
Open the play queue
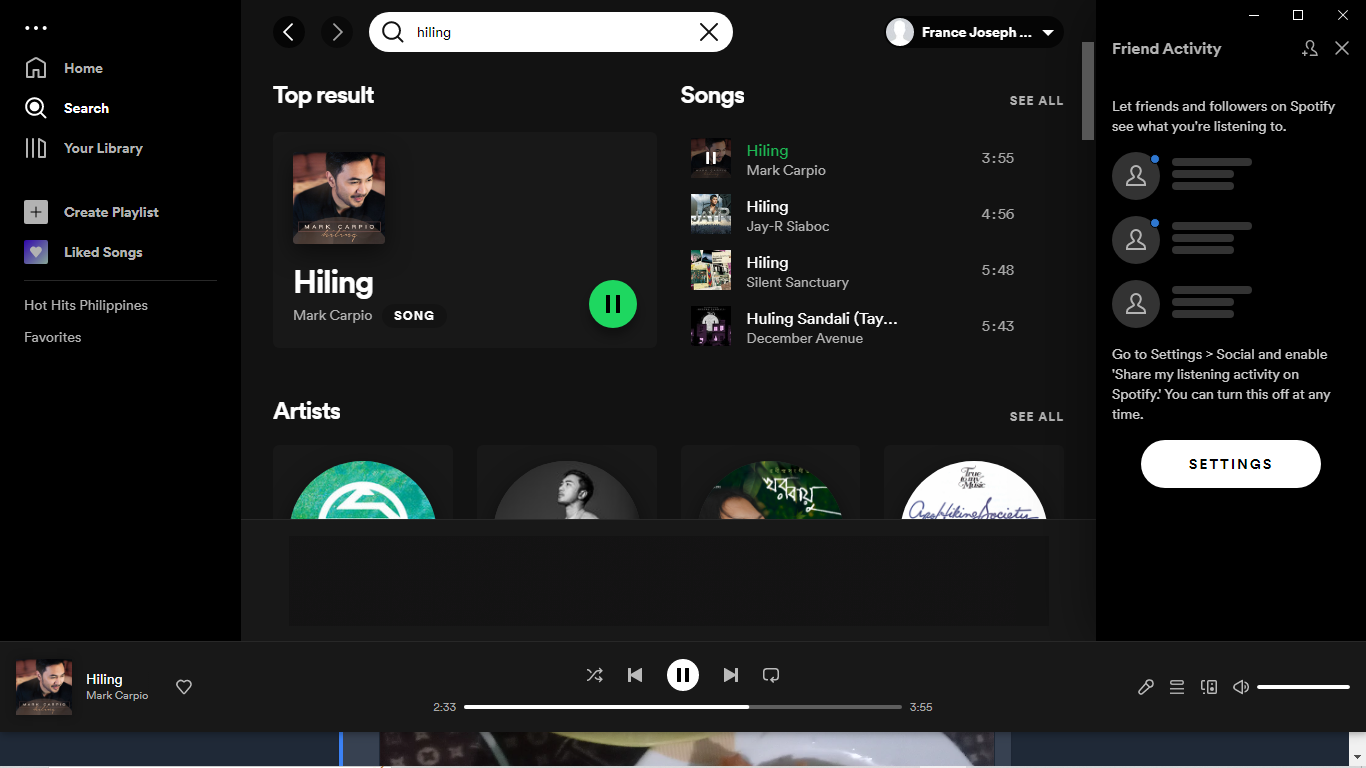tap(1177, 687)
